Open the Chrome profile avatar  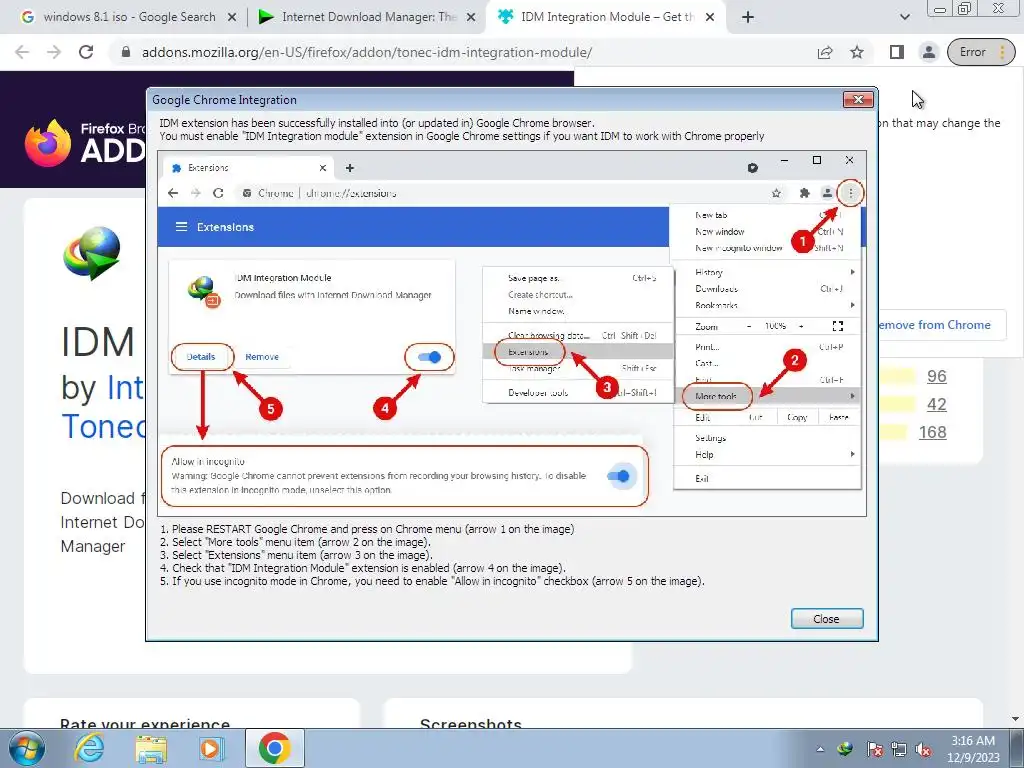point(929,52)
